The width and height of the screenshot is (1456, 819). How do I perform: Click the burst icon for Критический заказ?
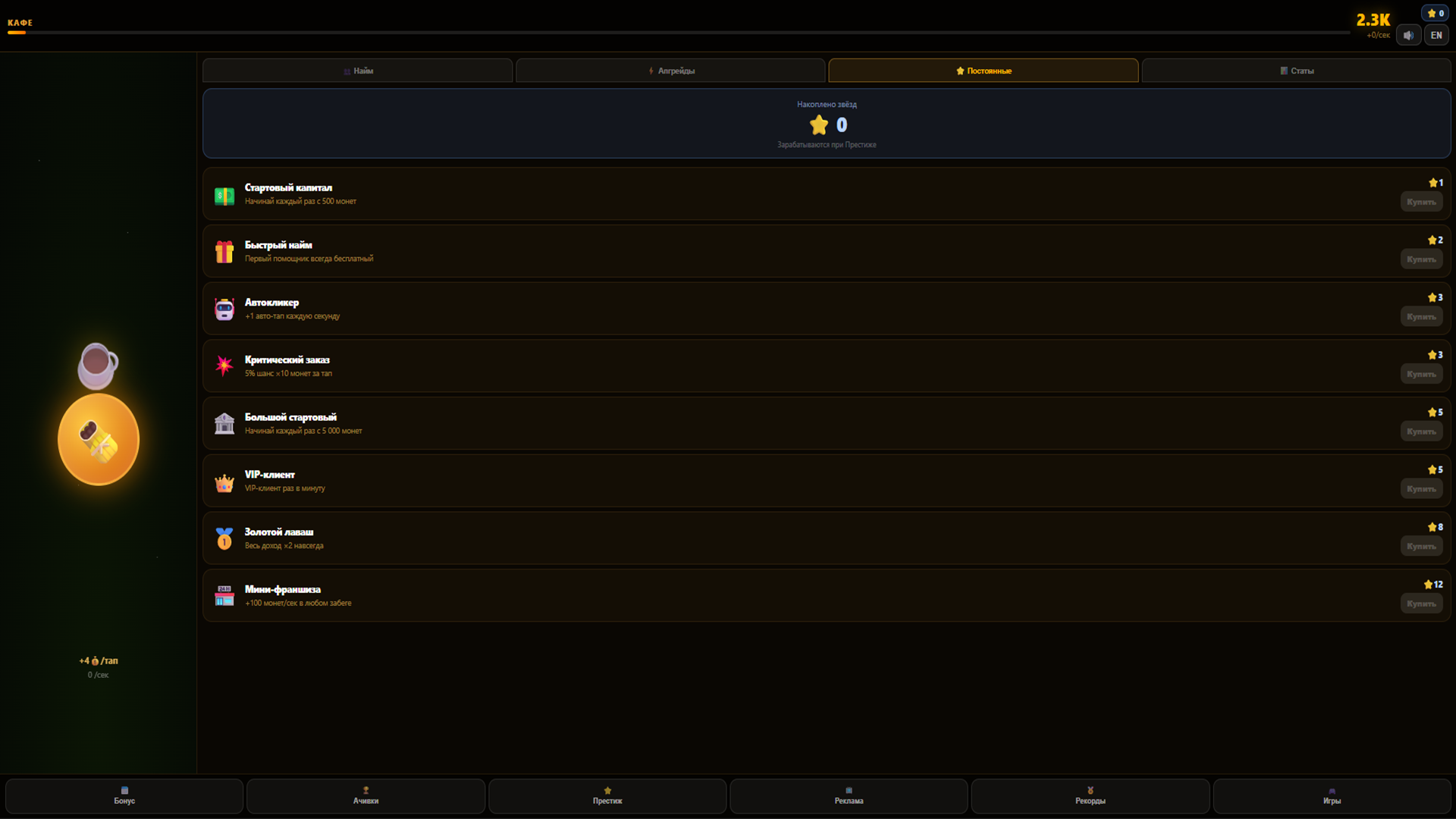tap(224, 366)
